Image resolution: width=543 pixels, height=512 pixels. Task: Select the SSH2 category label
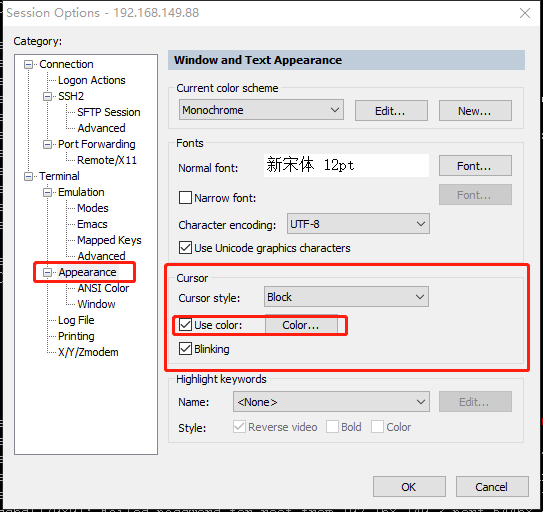[71, 96]
